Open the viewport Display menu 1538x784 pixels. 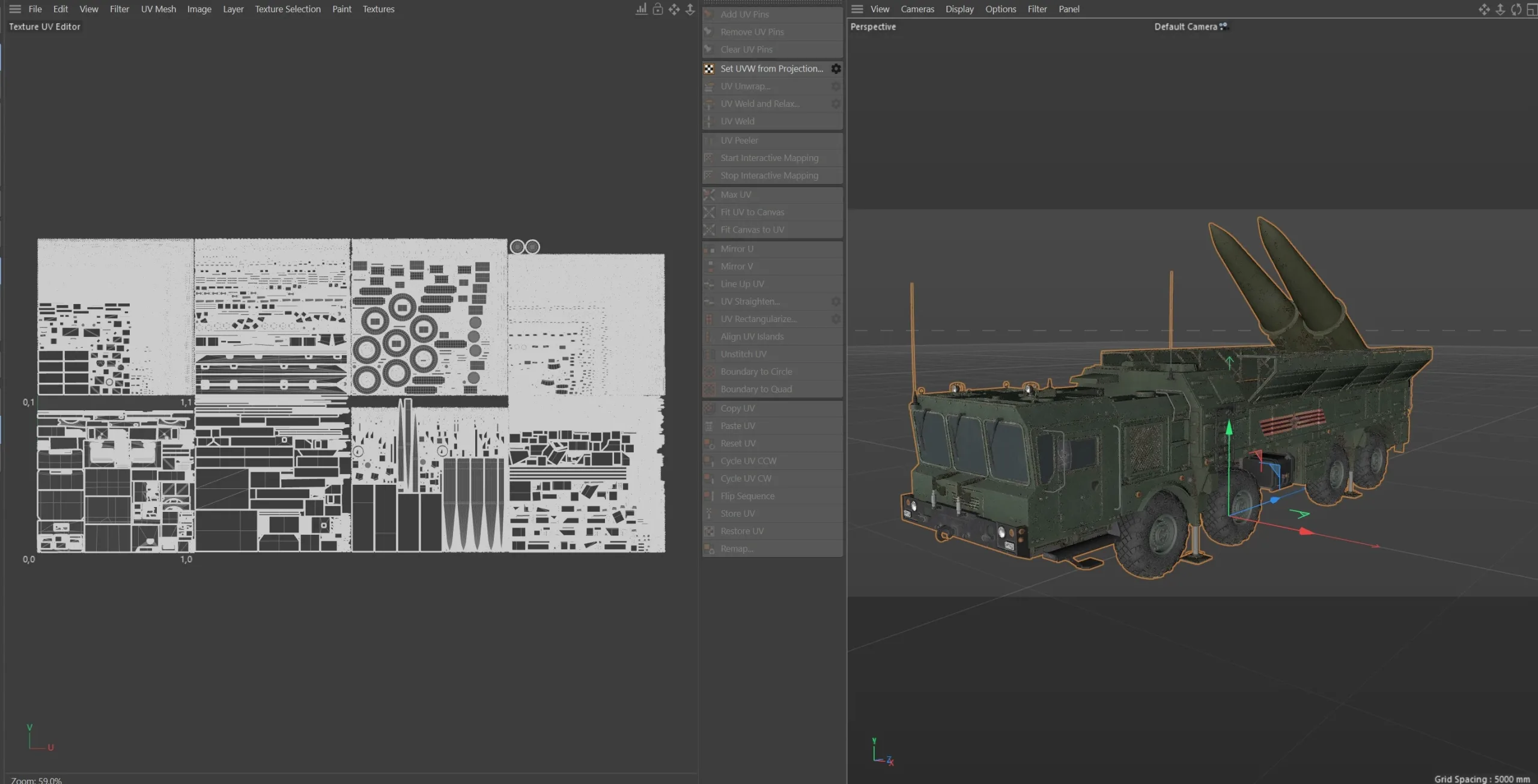(959, 9)
